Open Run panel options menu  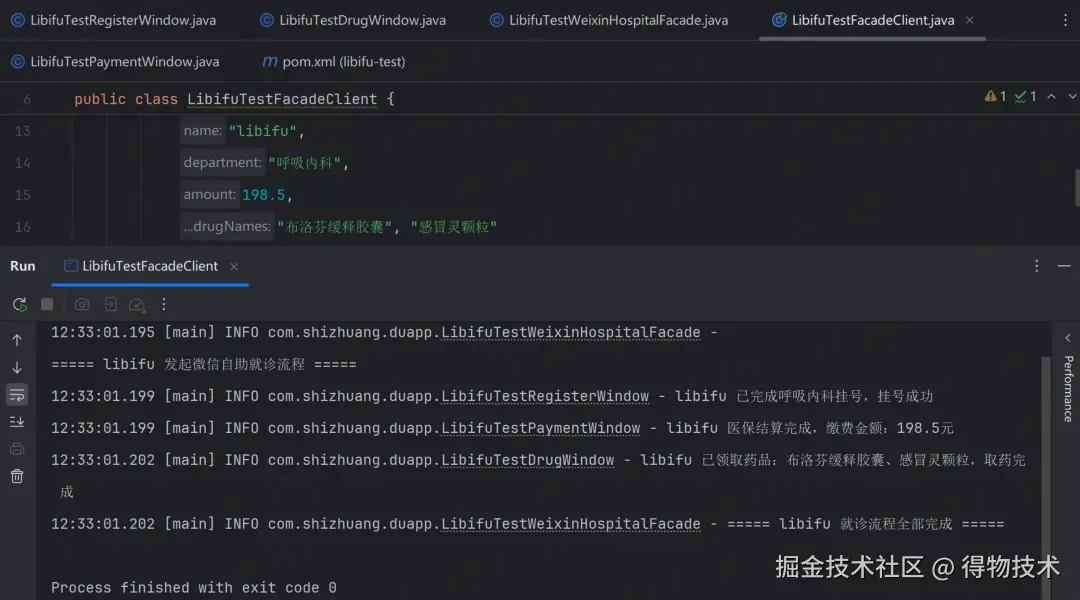1037,266
